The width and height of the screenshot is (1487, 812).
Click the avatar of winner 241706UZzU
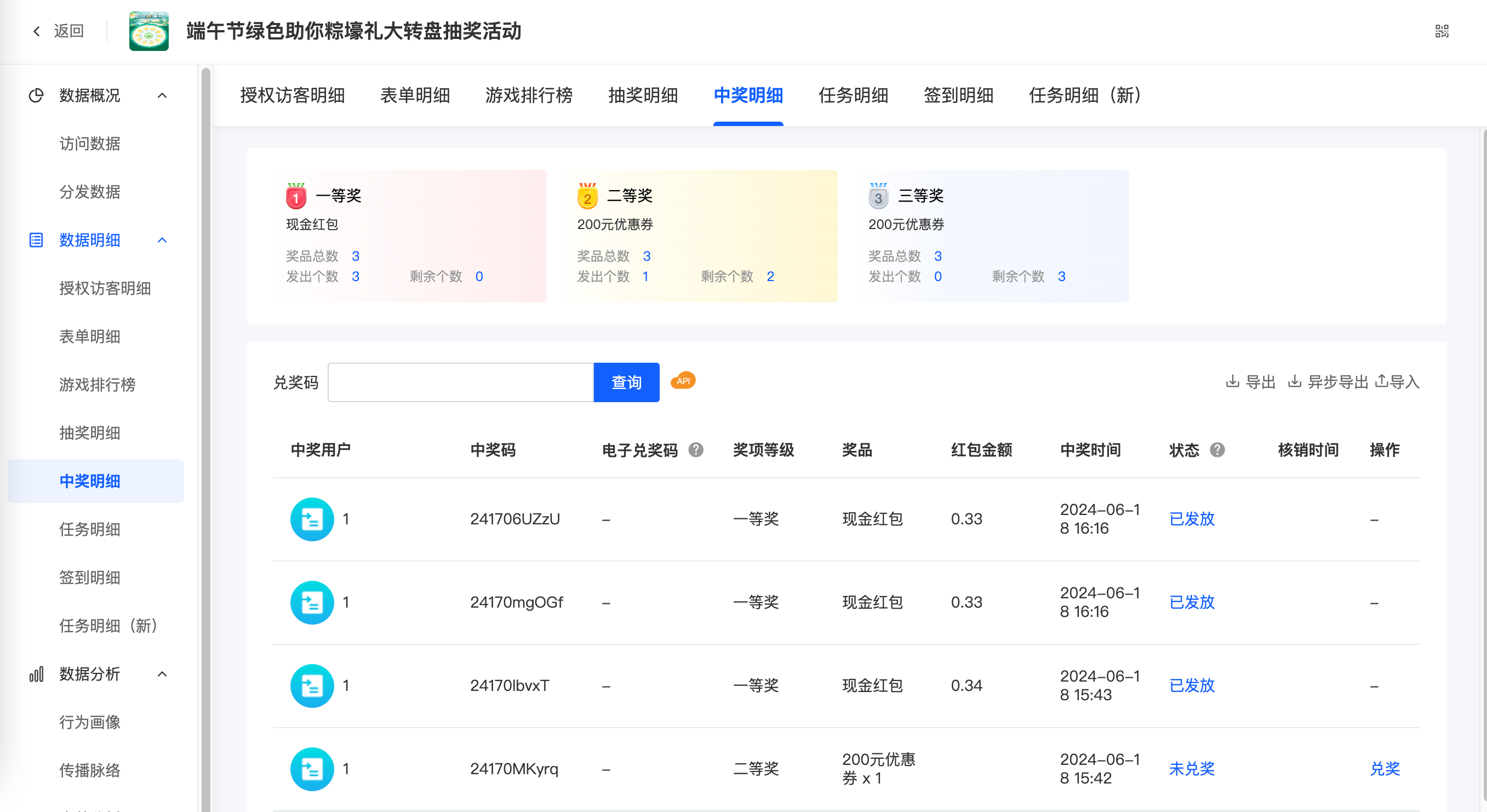point(312,519)
